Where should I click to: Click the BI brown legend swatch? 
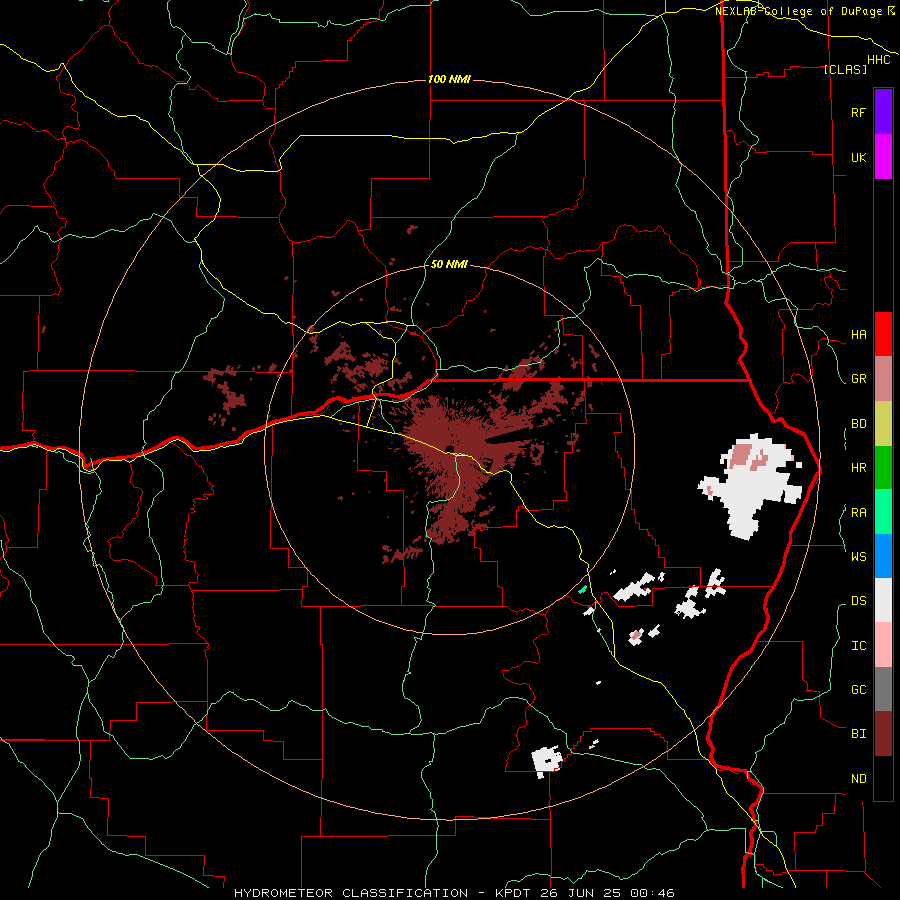point(883,734)
